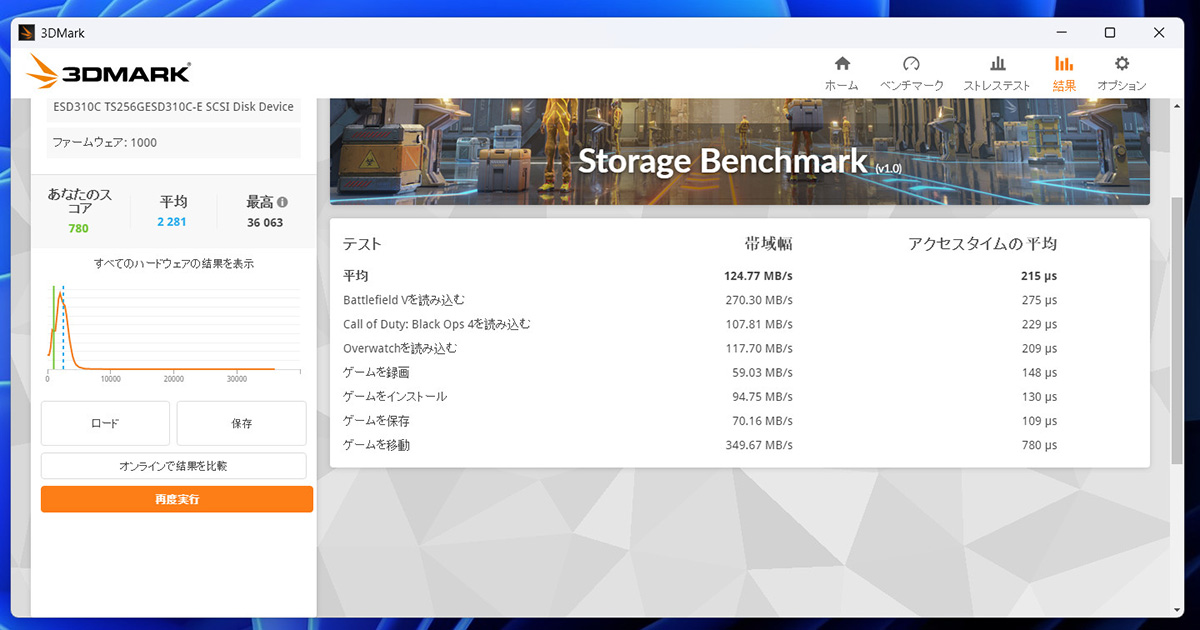
Task: Click the scrollbar down arrow
Action: click(1177, 609)
